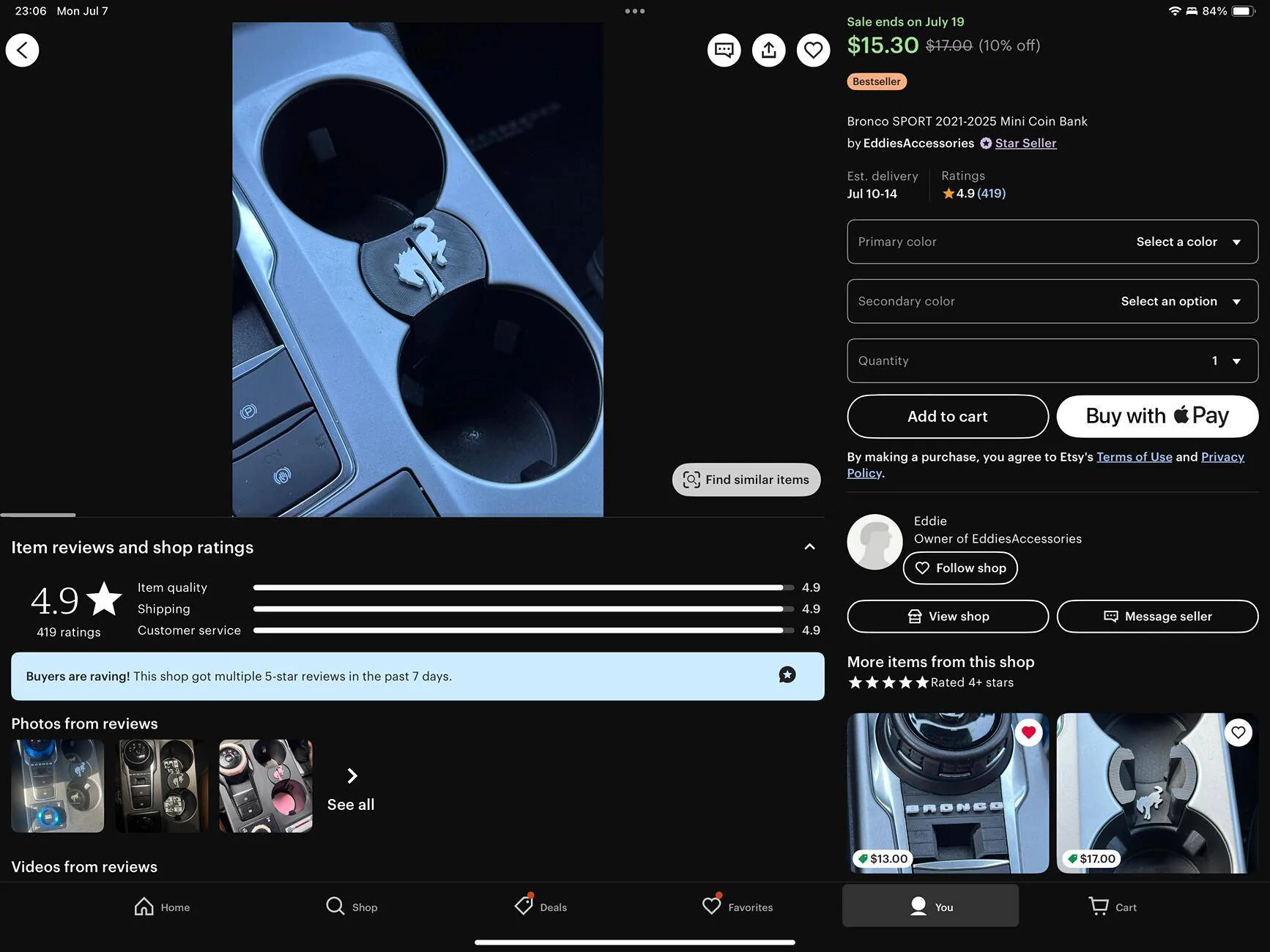Open the Quantity dropdown
Viewport: 1270px width, 952px height.
pyautogui.click(x=1052, y=360)
